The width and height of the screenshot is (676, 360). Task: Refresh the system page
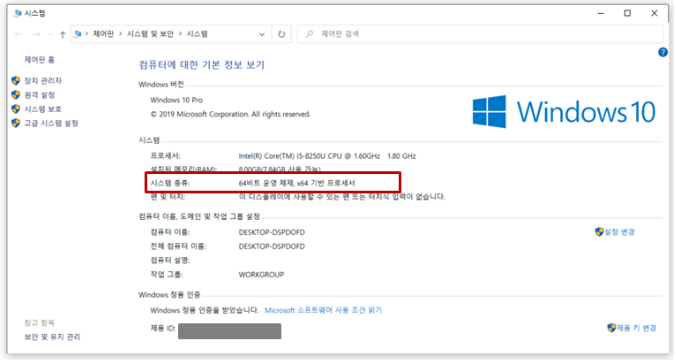pyautogui.click(x=282, y=34)
